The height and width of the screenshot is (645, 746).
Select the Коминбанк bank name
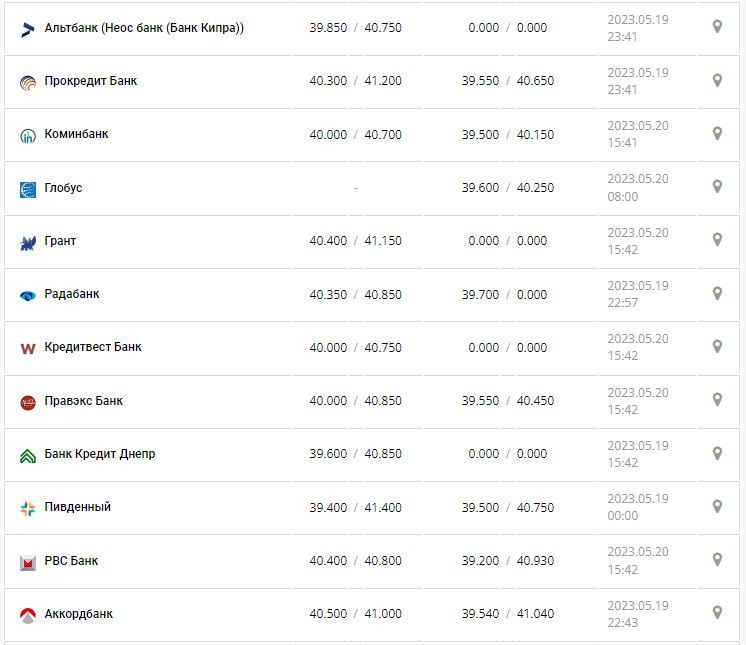77,134
